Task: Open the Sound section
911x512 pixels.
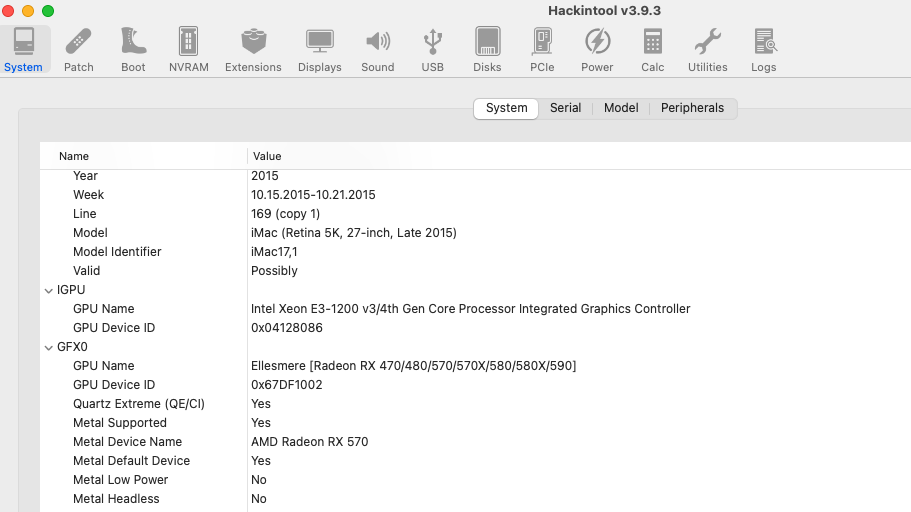Action: tap(378, 49)
